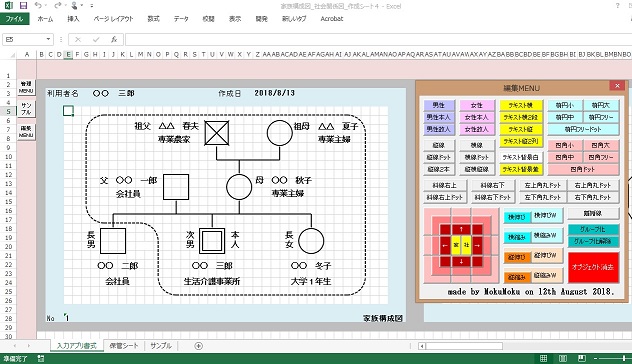This screenshot has height=364, width=632.
Task: Save the workbook with the floppy icon
Action: 23,6
